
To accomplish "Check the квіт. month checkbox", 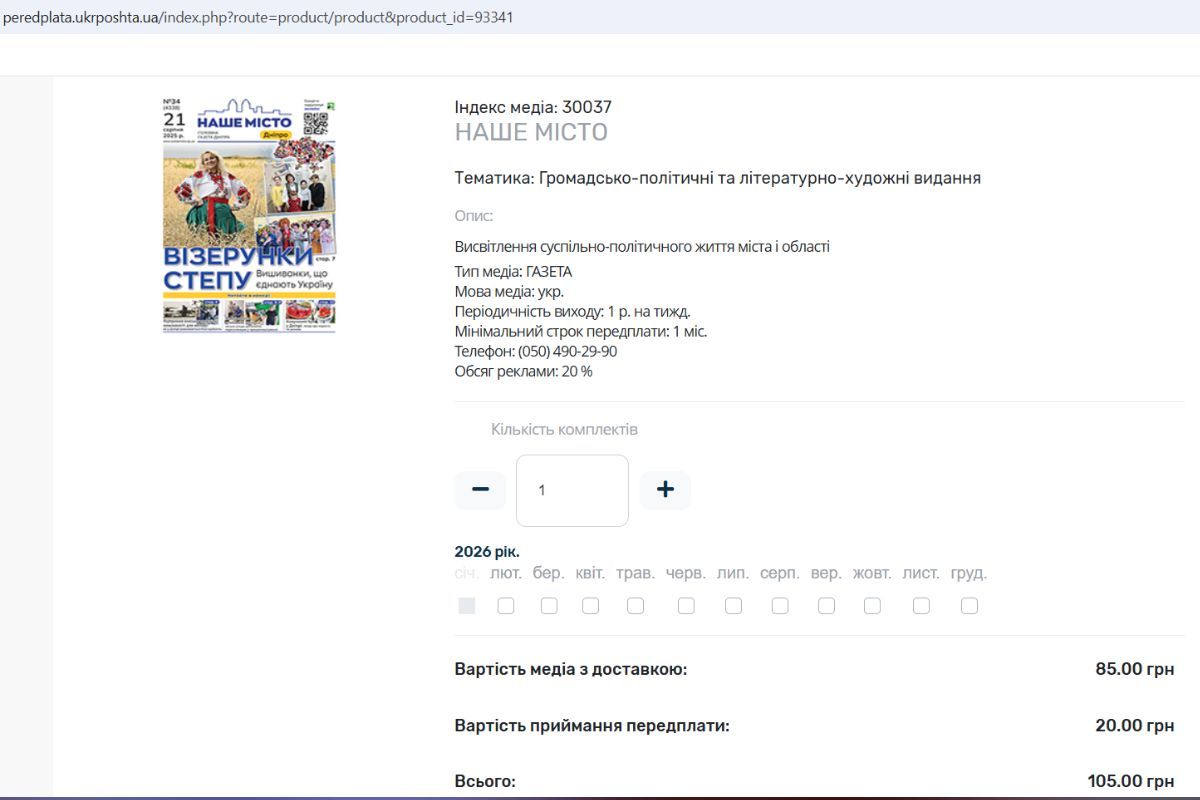I will coord(591,605).
